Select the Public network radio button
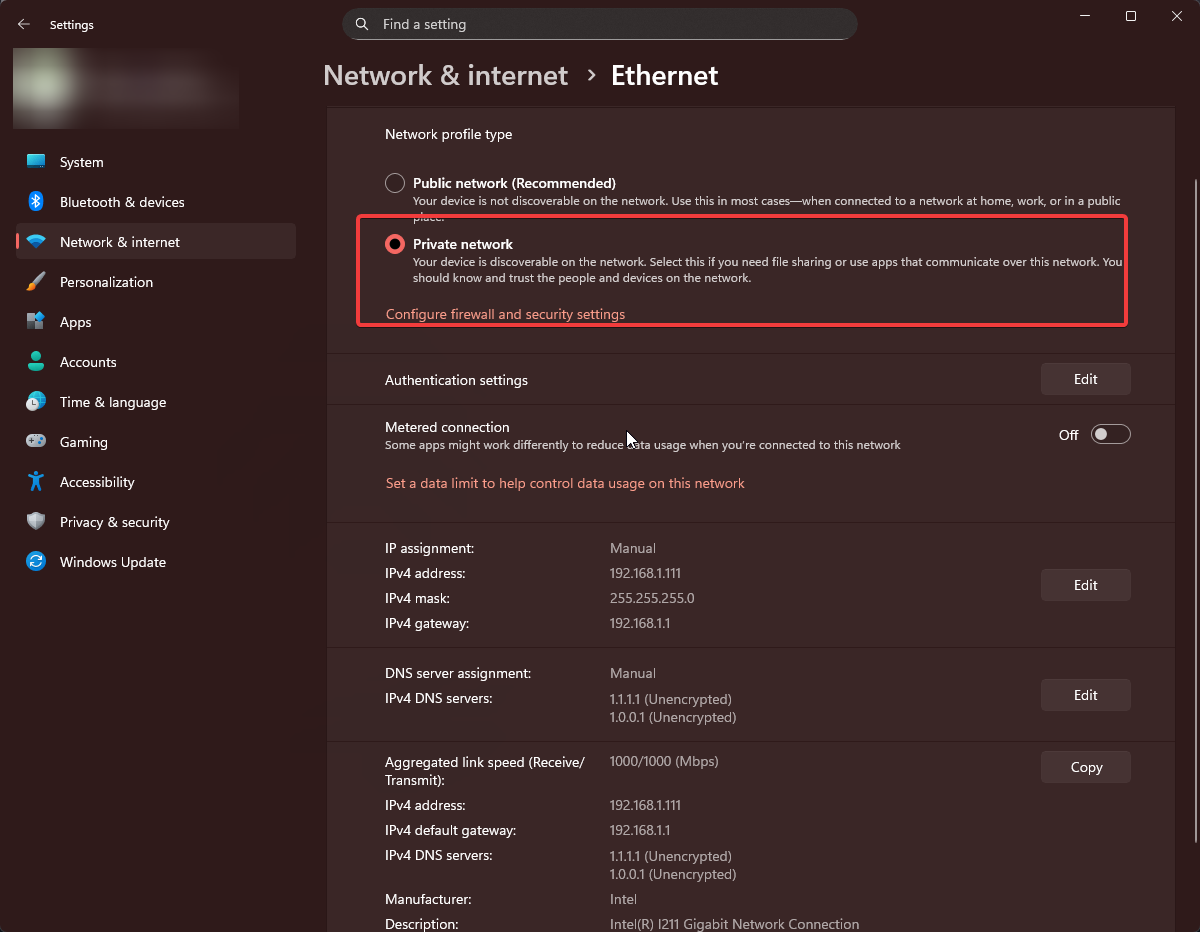 [x=394, y=183]
